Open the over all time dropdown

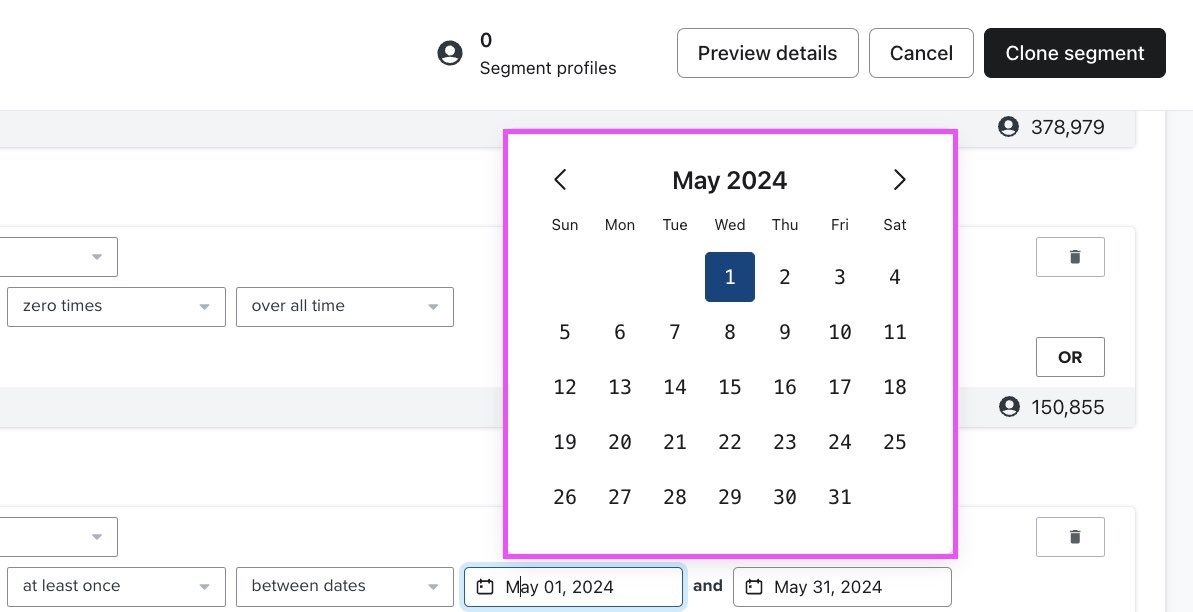(x=345, y=307)
